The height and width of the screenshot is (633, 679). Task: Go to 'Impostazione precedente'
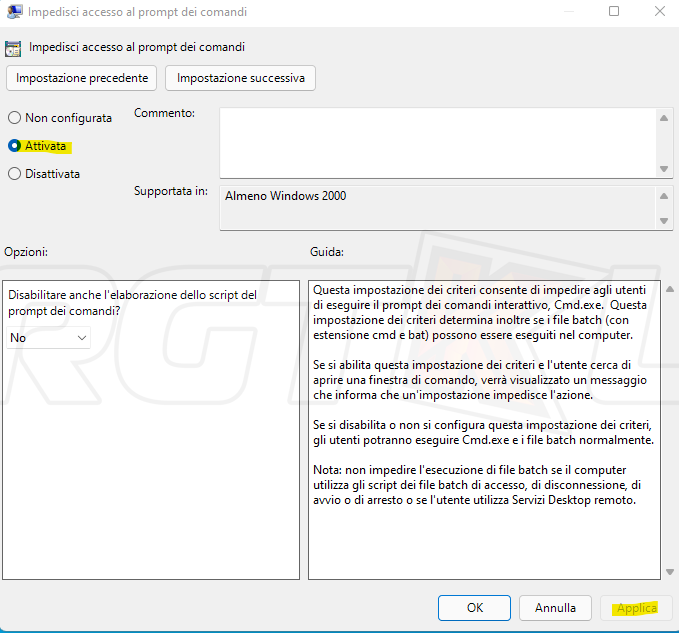coord(82,78)
